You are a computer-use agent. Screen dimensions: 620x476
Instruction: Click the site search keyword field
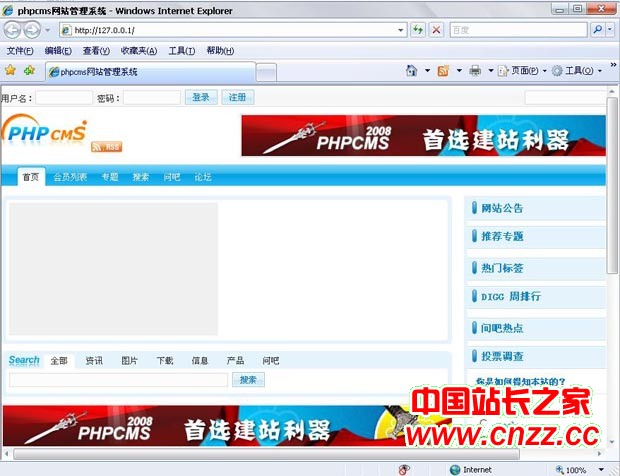click(x=119, y=380)
